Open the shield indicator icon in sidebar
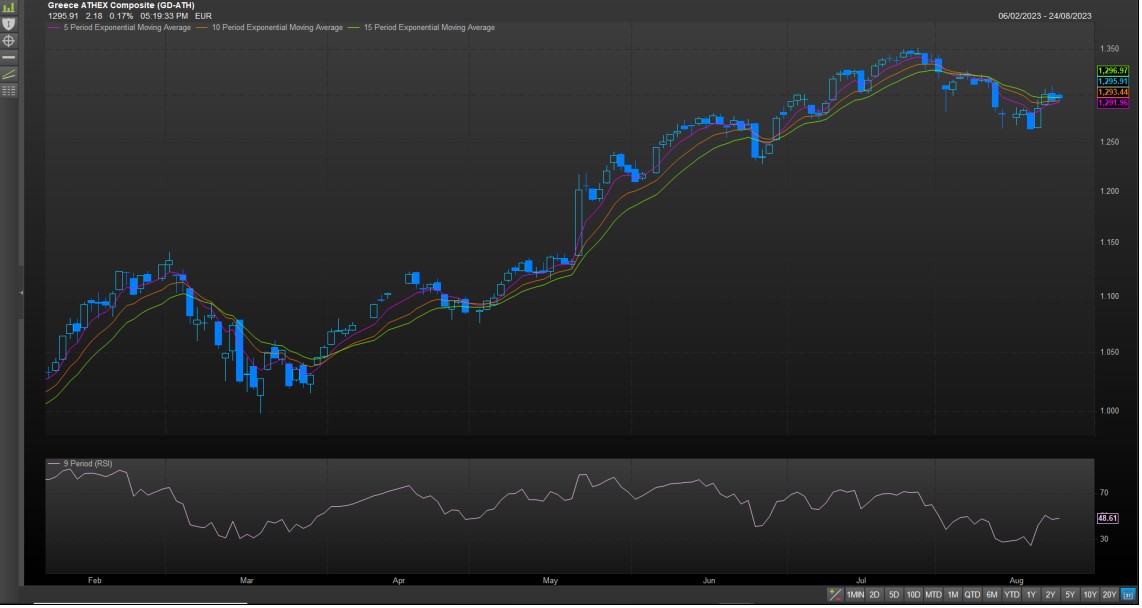This screenshot has width=1142, height=608. pos(9,23)
